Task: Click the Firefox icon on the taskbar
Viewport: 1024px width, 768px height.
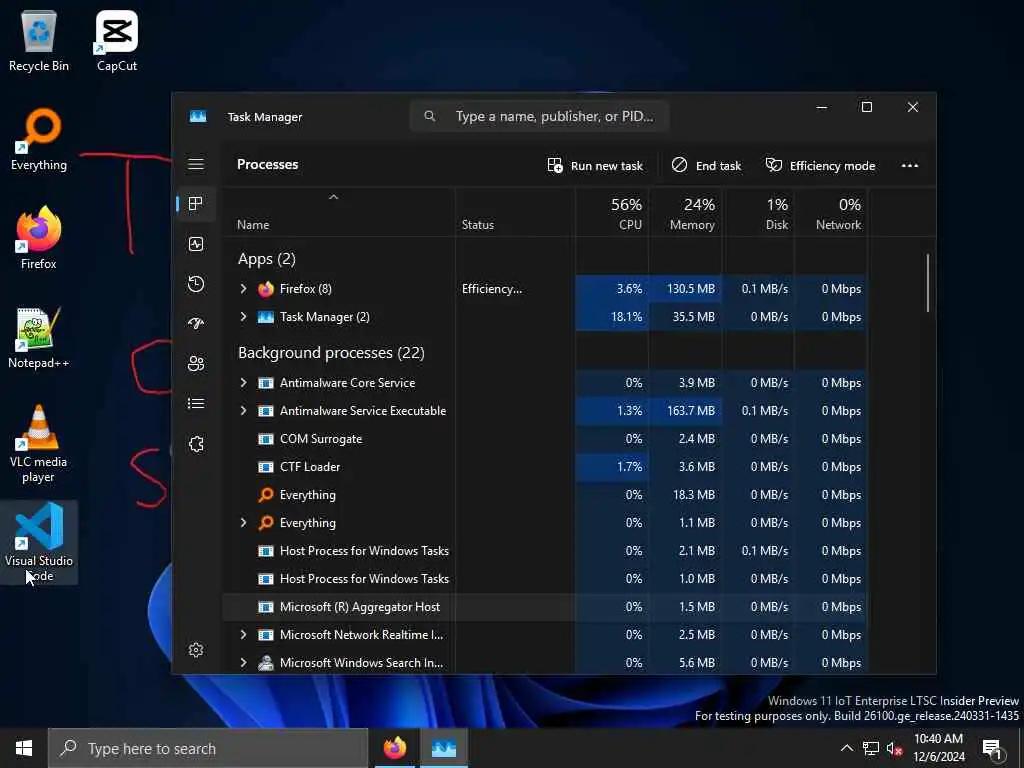Action: (394, 748)
